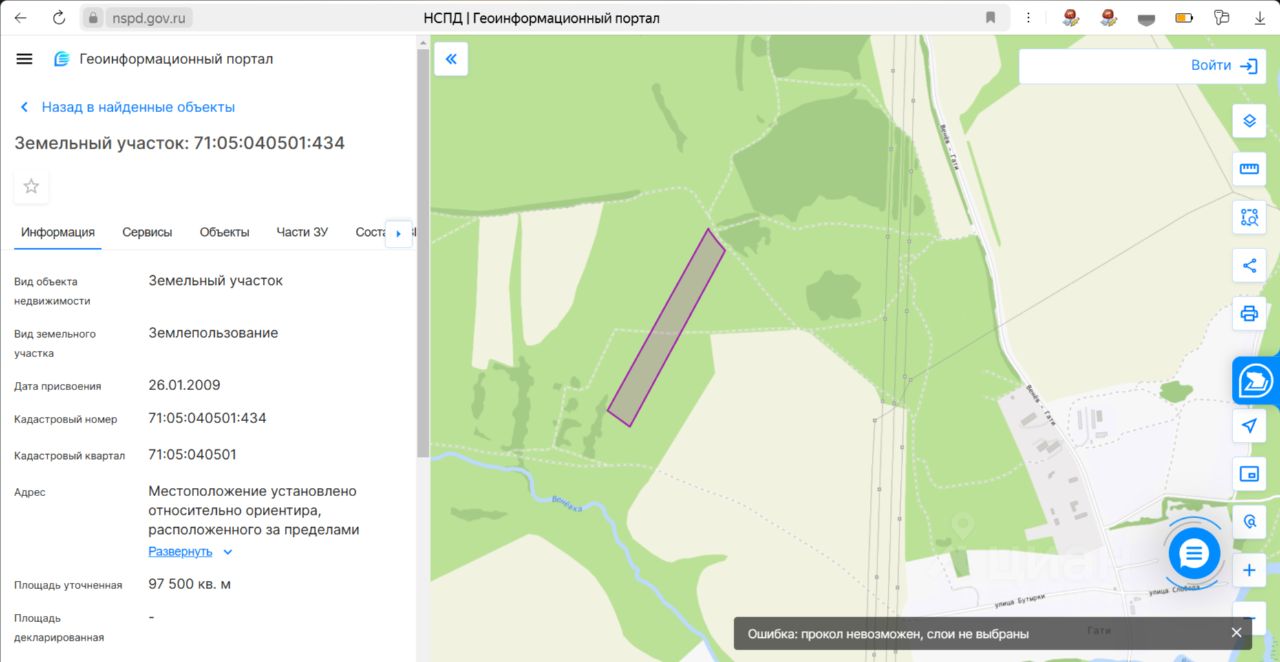Click the map rotation/search target icon

pyautogui.click(x=1249, y=522)
